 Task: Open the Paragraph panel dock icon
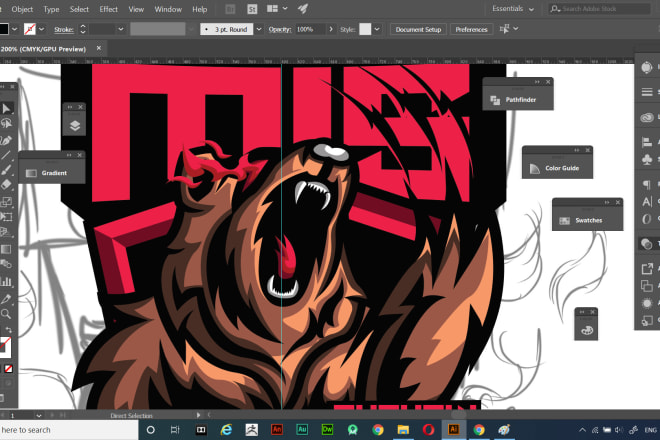pyautogui.click(x=647, y=184)
